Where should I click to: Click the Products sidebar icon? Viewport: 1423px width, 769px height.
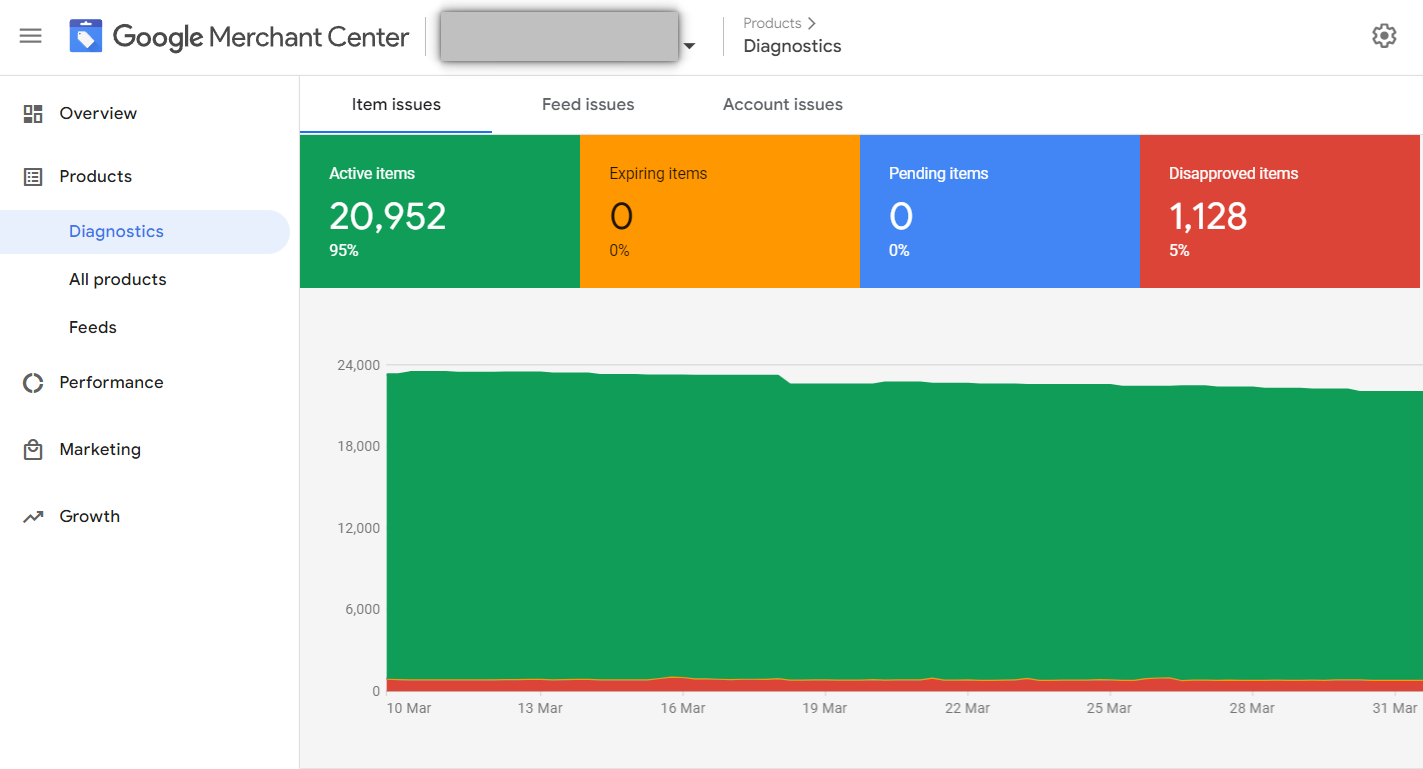33,176
